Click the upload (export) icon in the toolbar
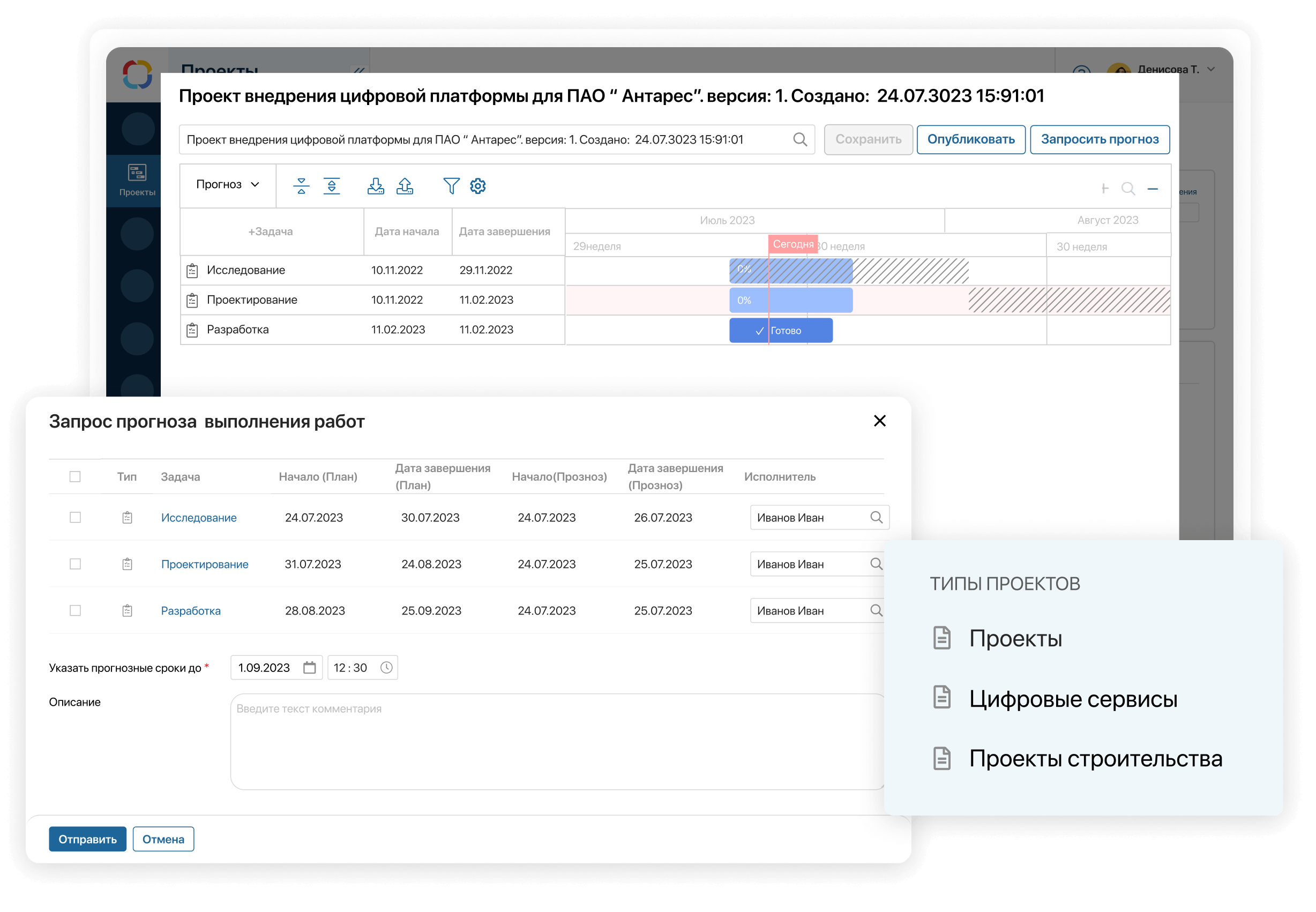The height and width of the screenshot is (912, 1316). click(405, 186)
